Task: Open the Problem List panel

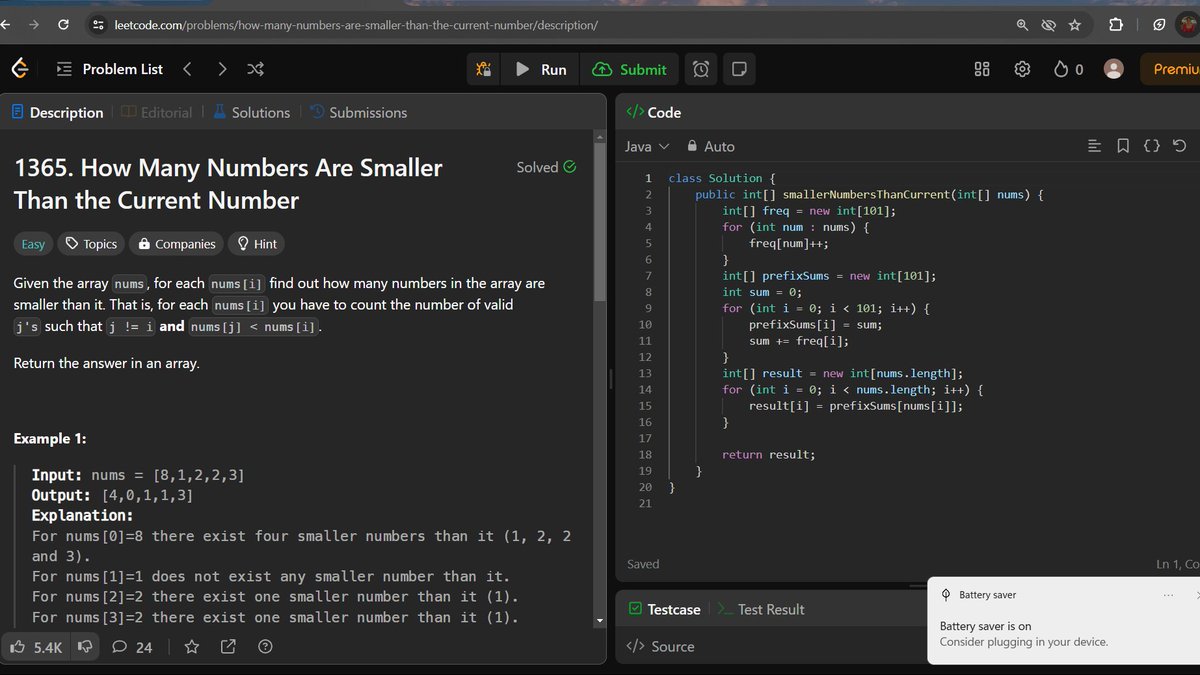Action: click(110, 69)
